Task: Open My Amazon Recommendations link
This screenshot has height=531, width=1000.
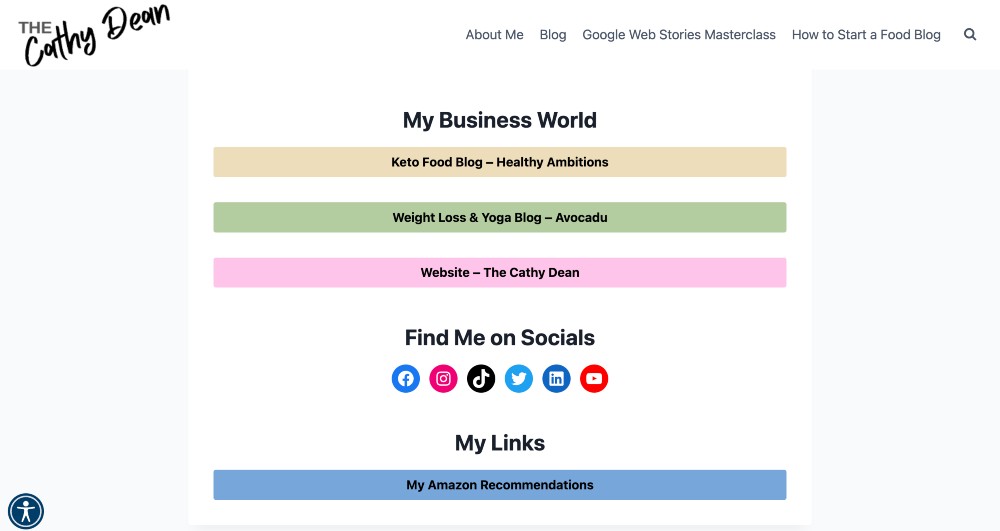Action: click(500, 485)
